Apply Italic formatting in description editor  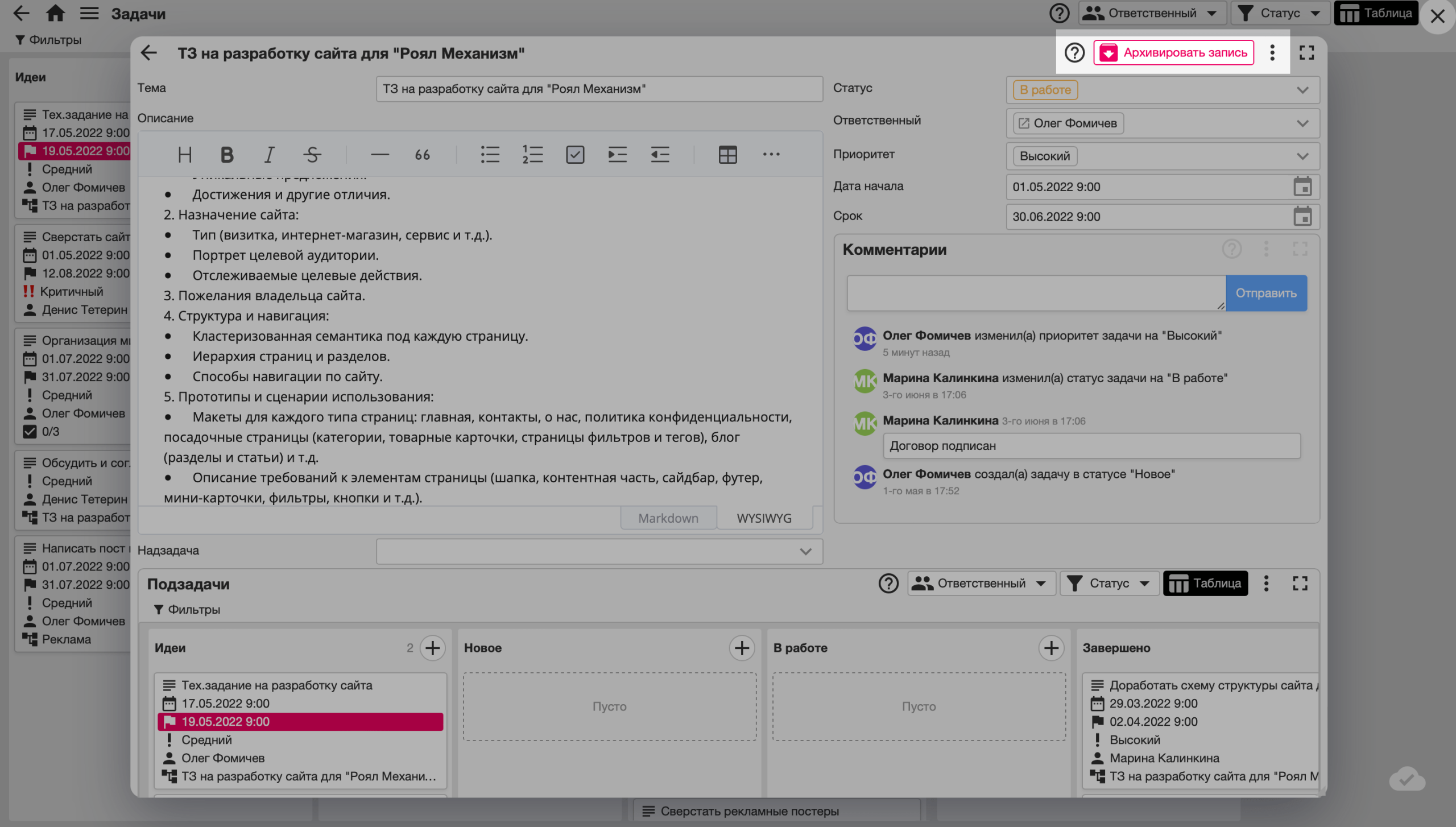tap(269, 155)
